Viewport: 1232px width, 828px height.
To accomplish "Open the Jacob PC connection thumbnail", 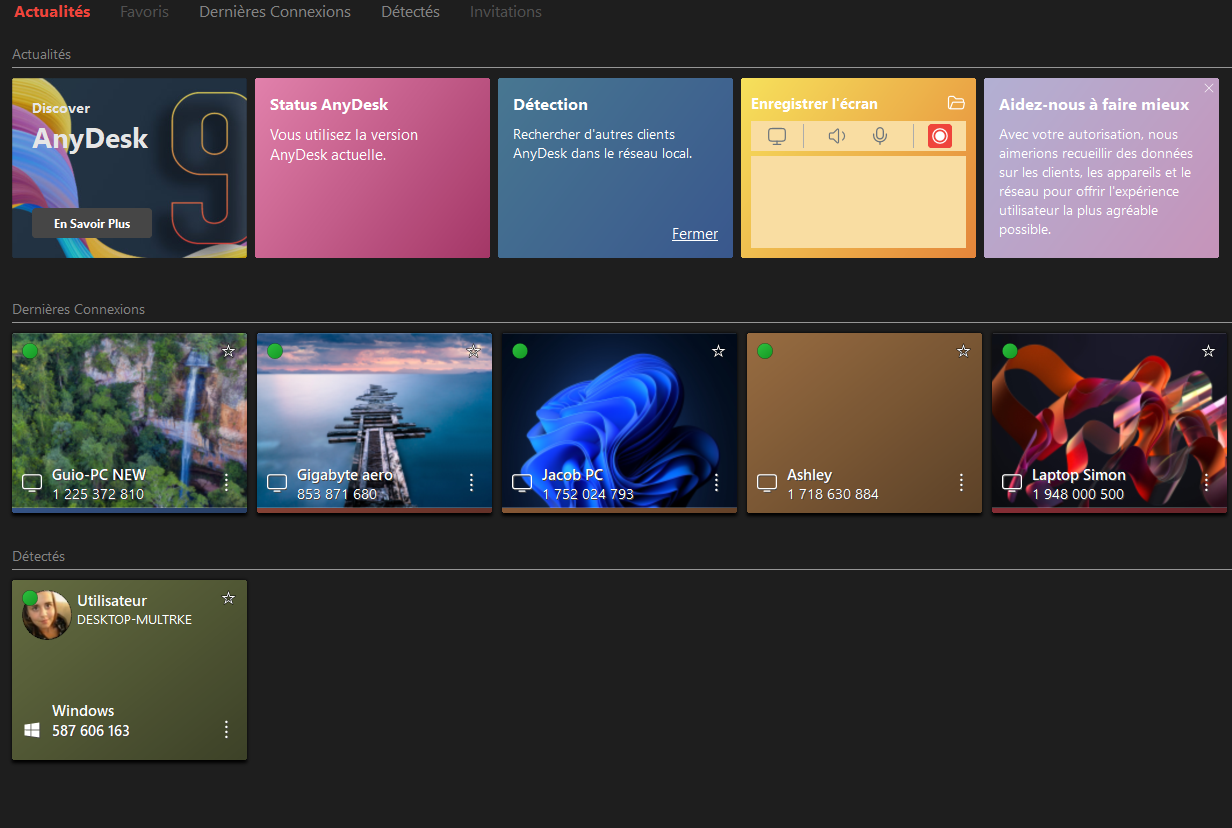I will [619, 410].
